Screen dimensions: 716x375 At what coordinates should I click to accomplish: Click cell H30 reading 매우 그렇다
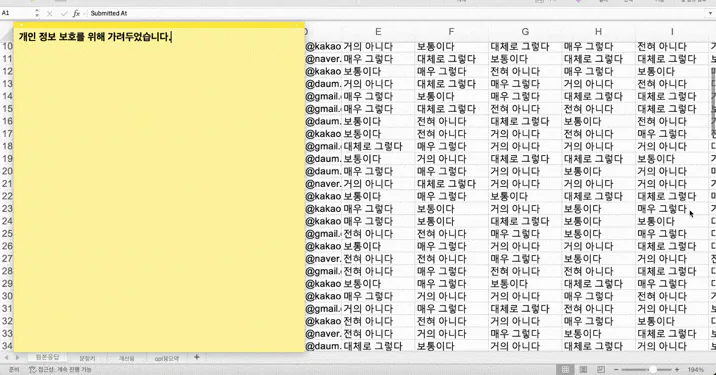point(599,296)
